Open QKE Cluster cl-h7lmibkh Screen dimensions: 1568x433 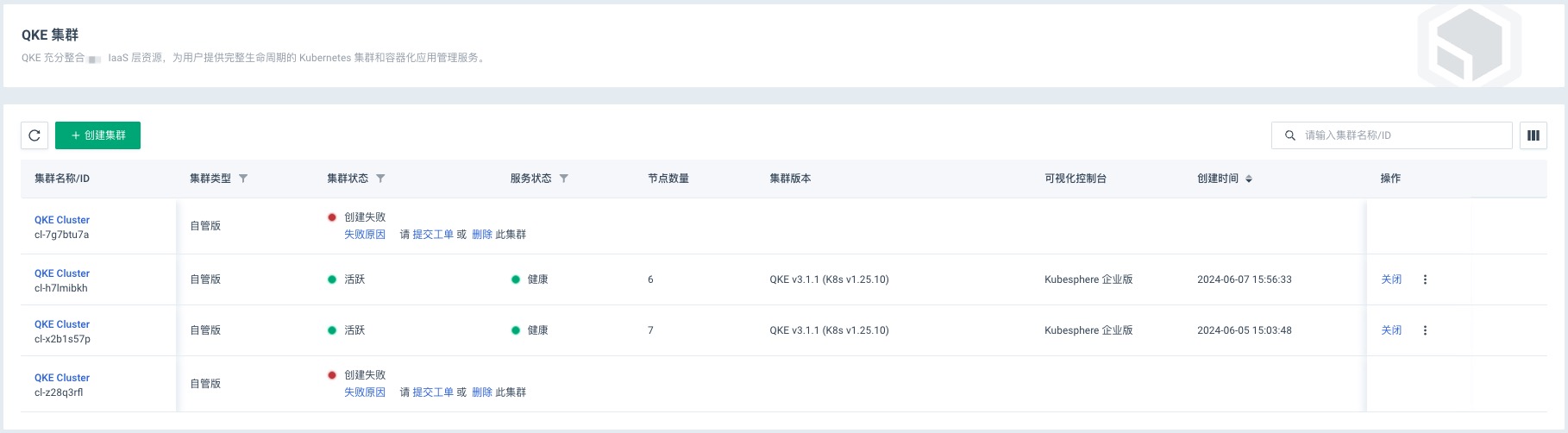click(62, 273)
